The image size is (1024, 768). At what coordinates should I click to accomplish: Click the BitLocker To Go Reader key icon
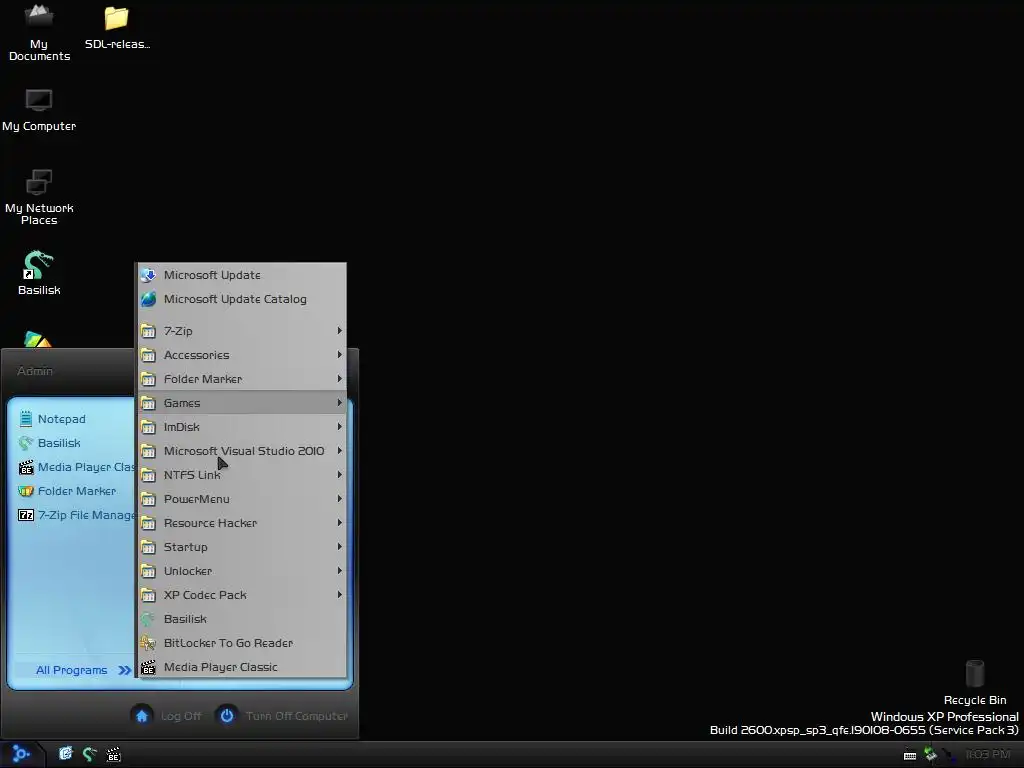(148, 643)
